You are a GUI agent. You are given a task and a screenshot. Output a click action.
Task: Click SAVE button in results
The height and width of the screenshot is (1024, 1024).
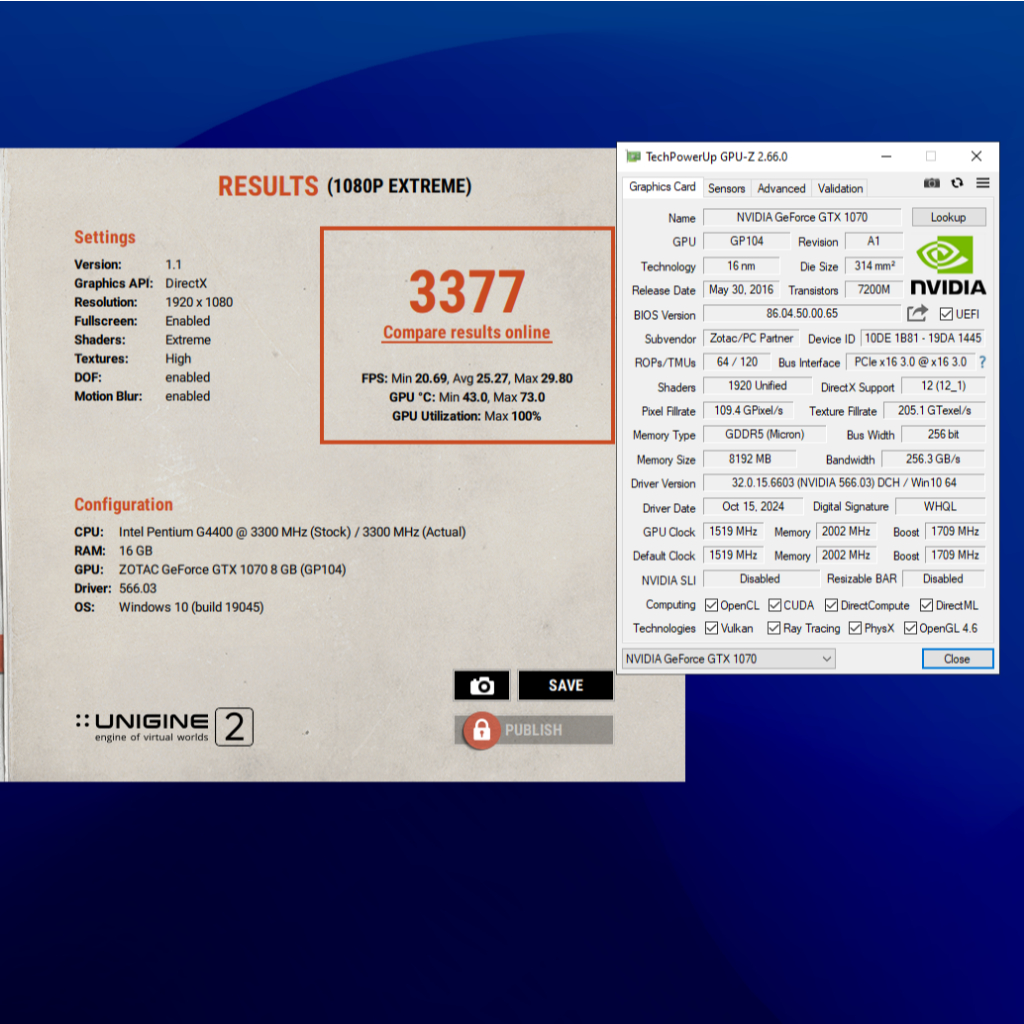click(566, 686)
